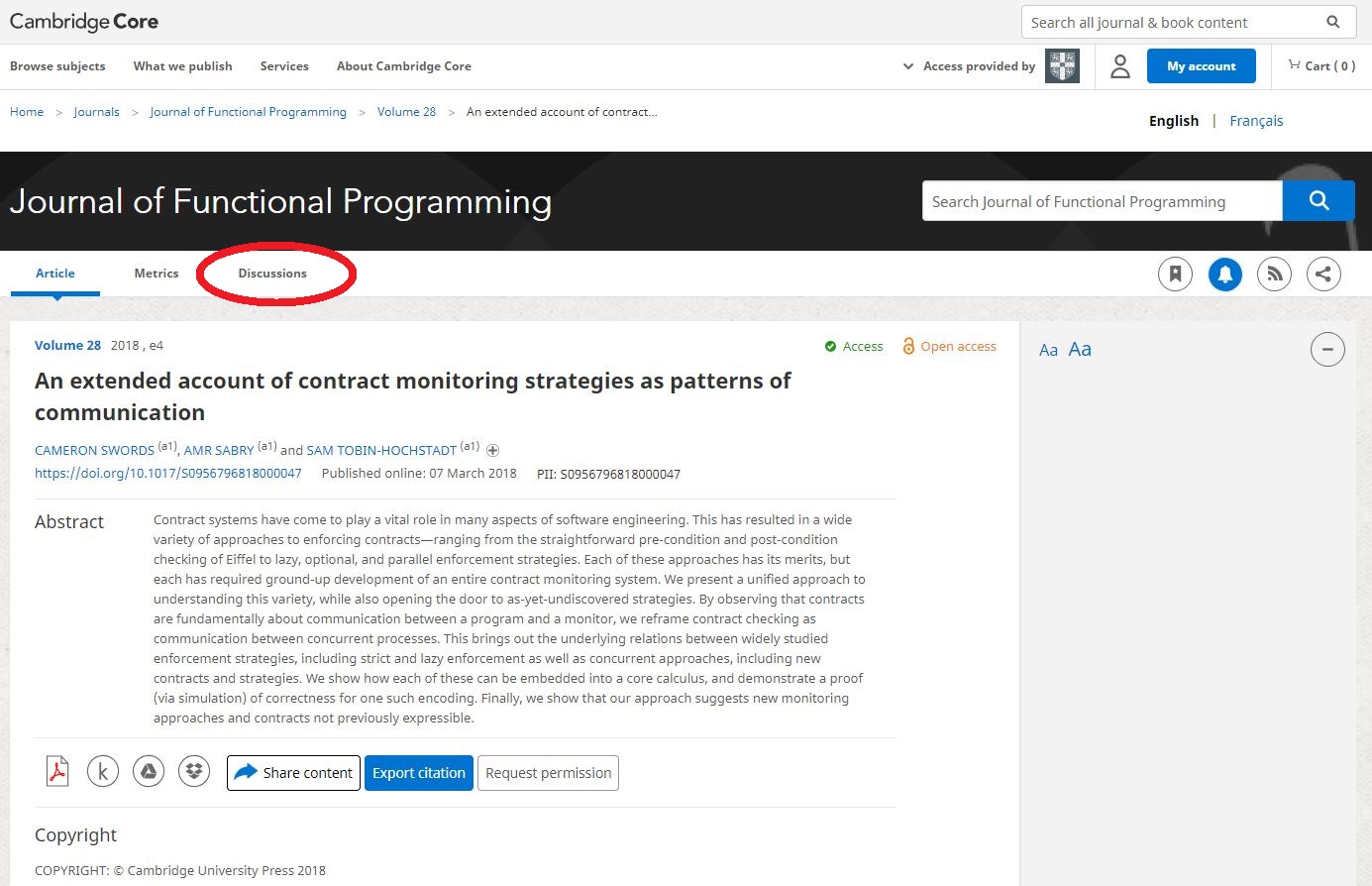Screen dimensions: 1372x886
Task: Click the Abstract heading
Action: 69,522
